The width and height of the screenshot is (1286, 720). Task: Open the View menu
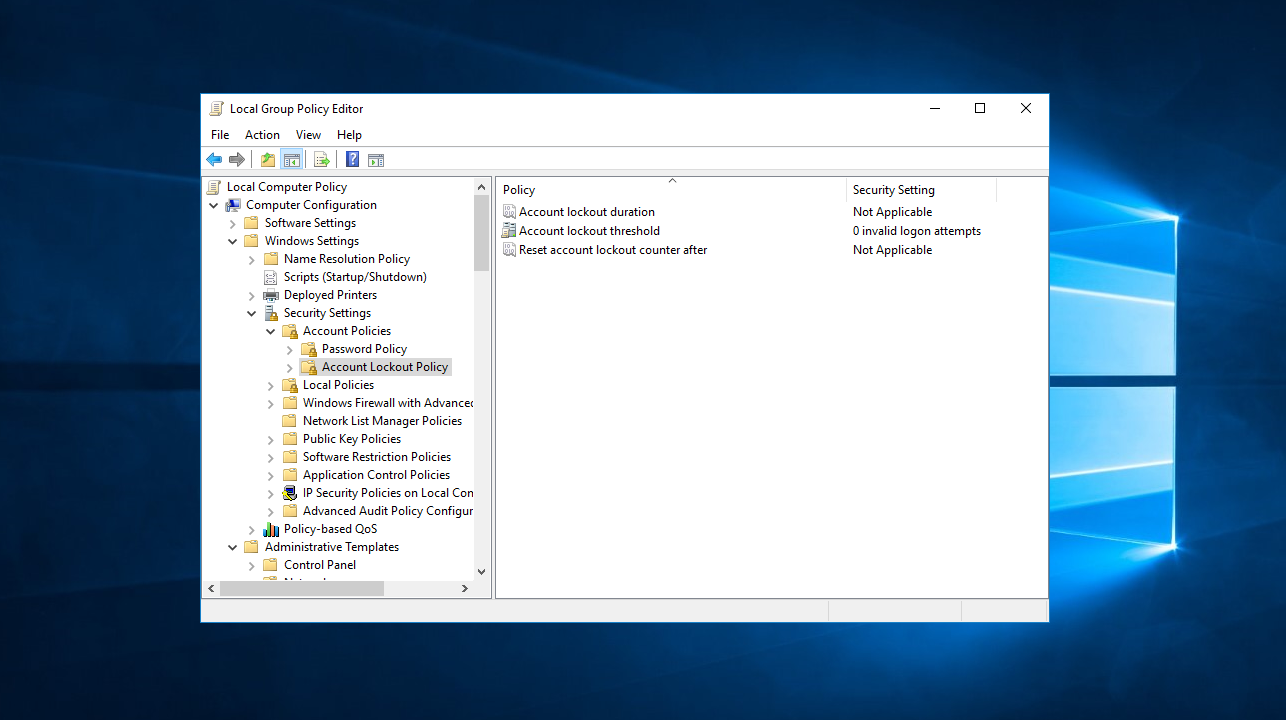308,135
